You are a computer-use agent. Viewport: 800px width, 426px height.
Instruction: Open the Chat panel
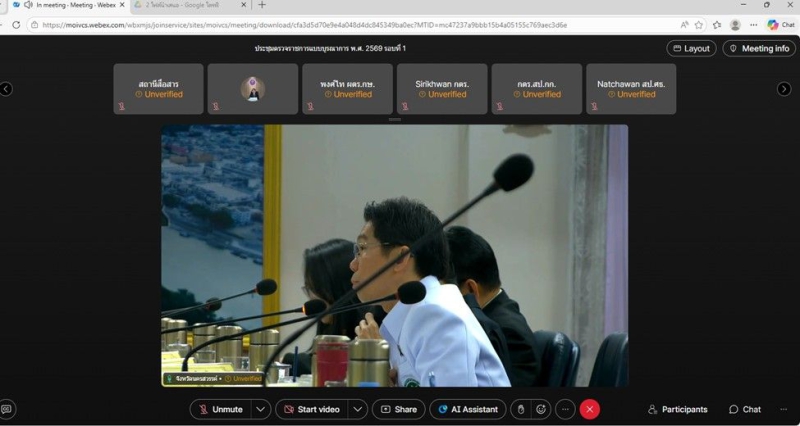[x=745, y=409]
